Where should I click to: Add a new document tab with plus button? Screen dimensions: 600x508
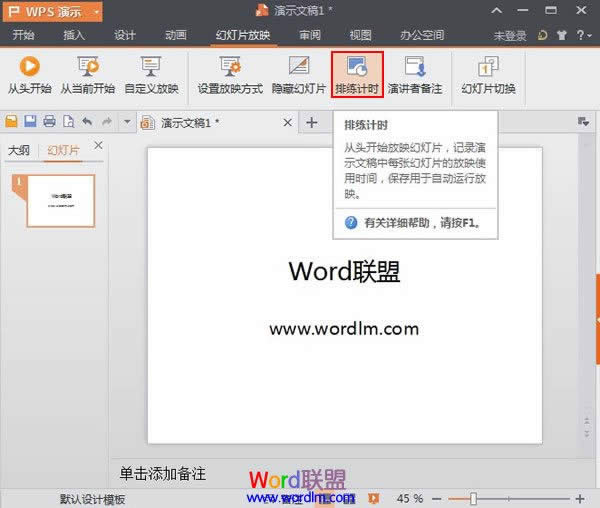(x=311, y=122)
